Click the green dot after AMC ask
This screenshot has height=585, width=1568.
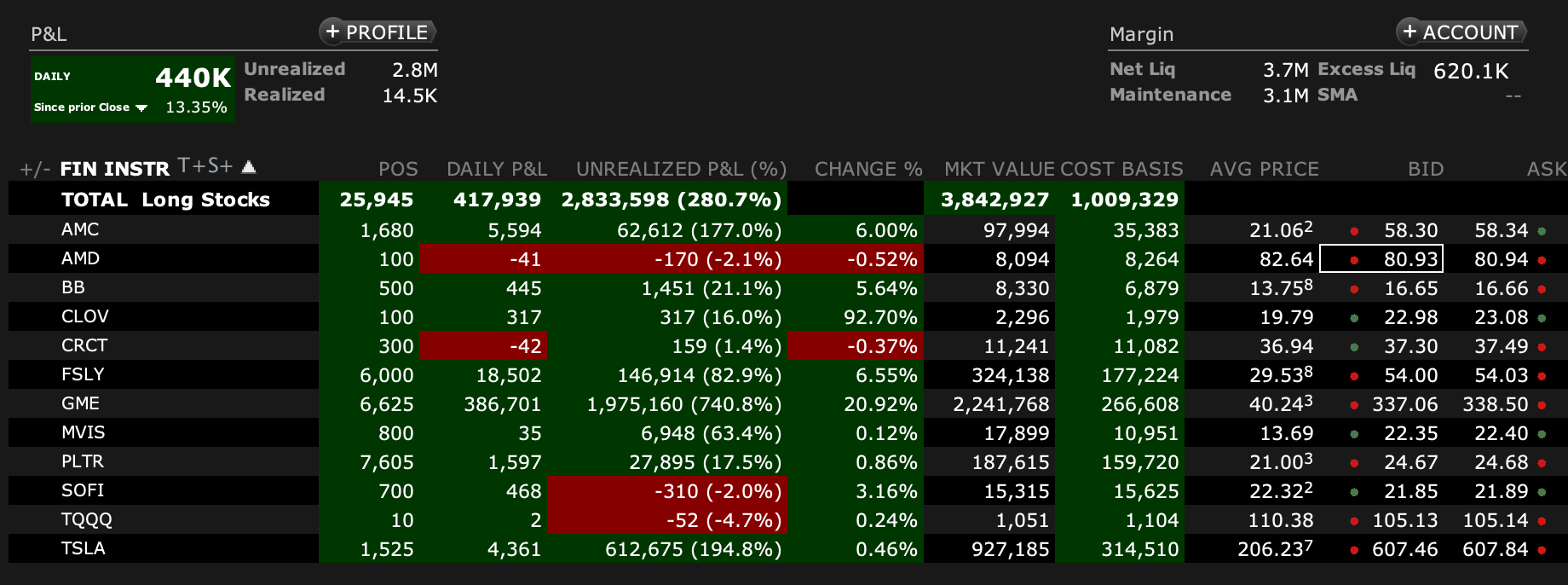[x=1542, y=231]
